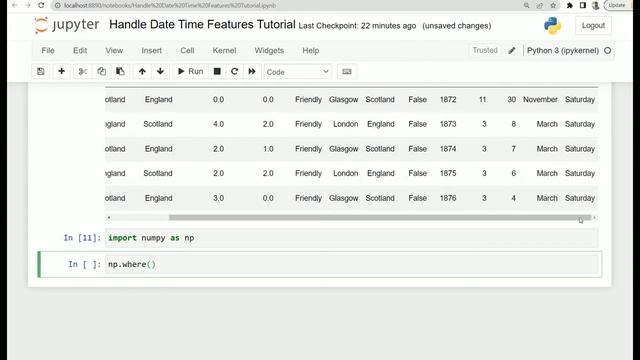Click the 4.0 score cell
The height and width of the screenshot is (360, 640).
point(218,124)
